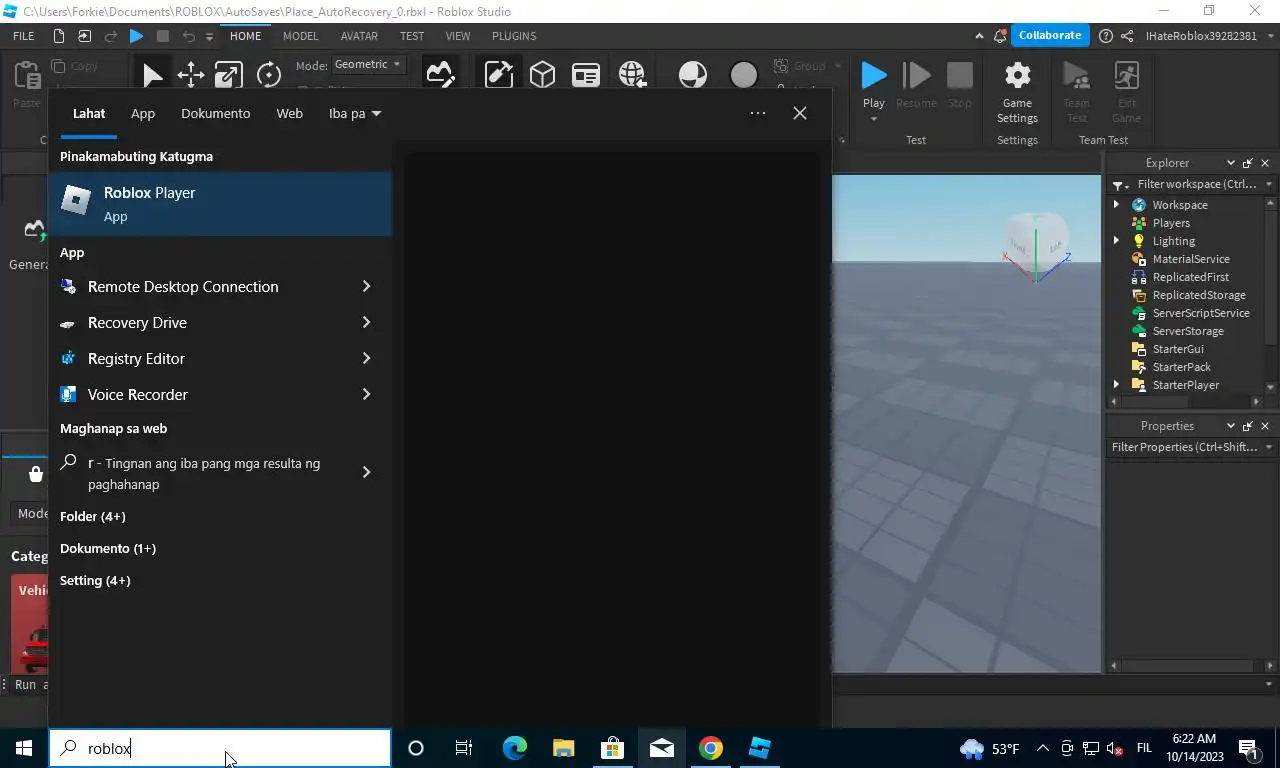Switch to the Lahat search tab
1280x768 pixels.
tap(89, 114)
